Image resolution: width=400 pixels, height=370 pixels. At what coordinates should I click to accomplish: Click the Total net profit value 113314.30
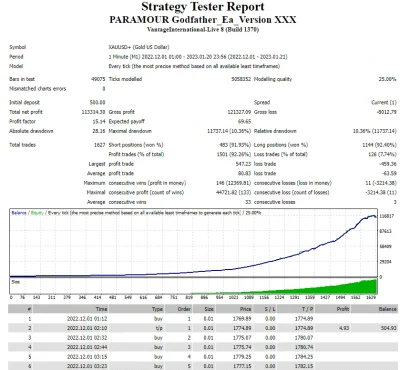coord(93,112)
